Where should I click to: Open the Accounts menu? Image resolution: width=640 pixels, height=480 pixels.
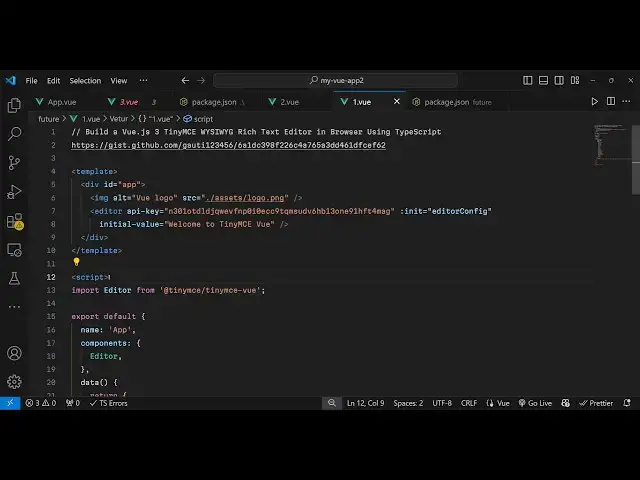[14, 353]
